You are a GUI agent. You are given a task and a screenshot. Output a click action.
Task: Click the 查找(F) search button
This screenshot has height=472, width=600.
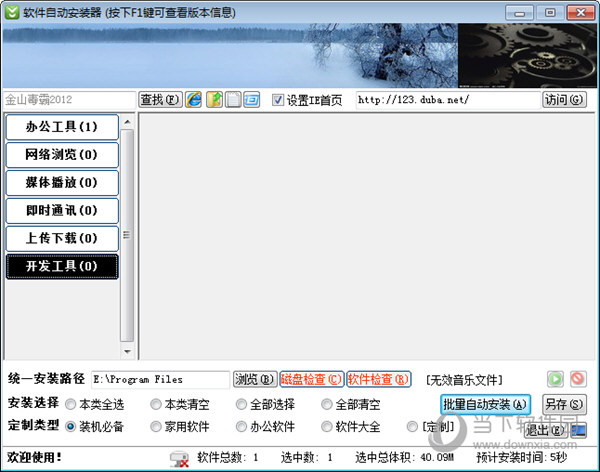pyautogui.click(x=160, y=100)
